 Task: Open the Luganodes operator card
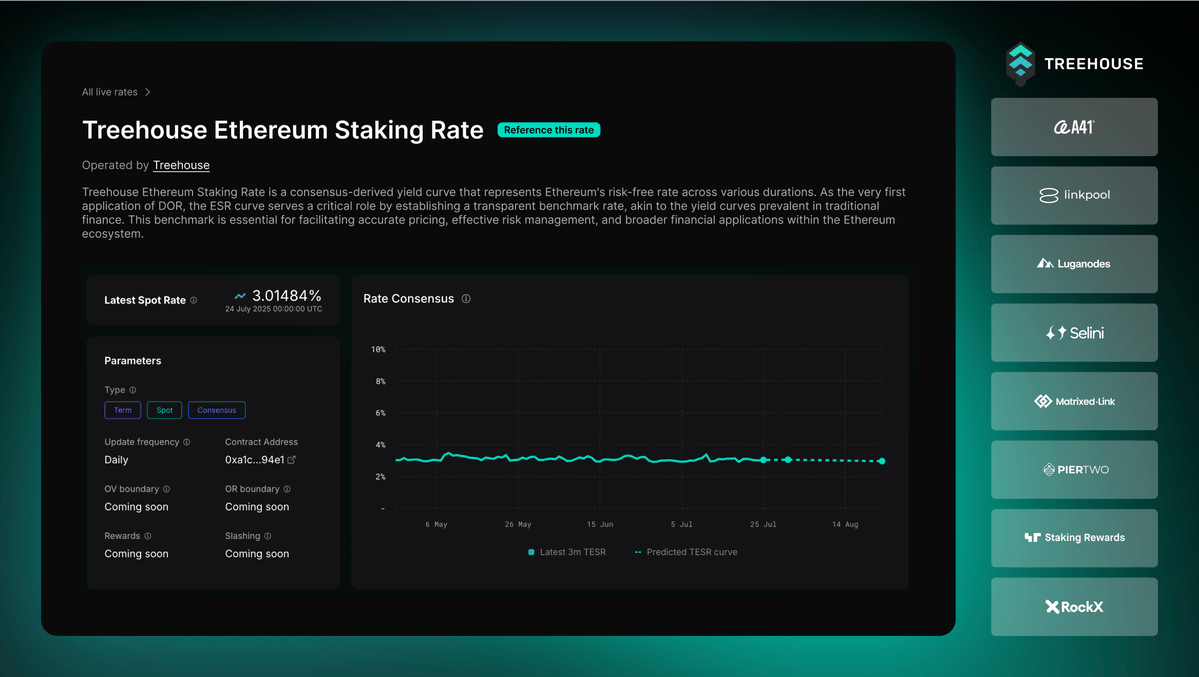pyautogui.click(x=1074, y=264)
